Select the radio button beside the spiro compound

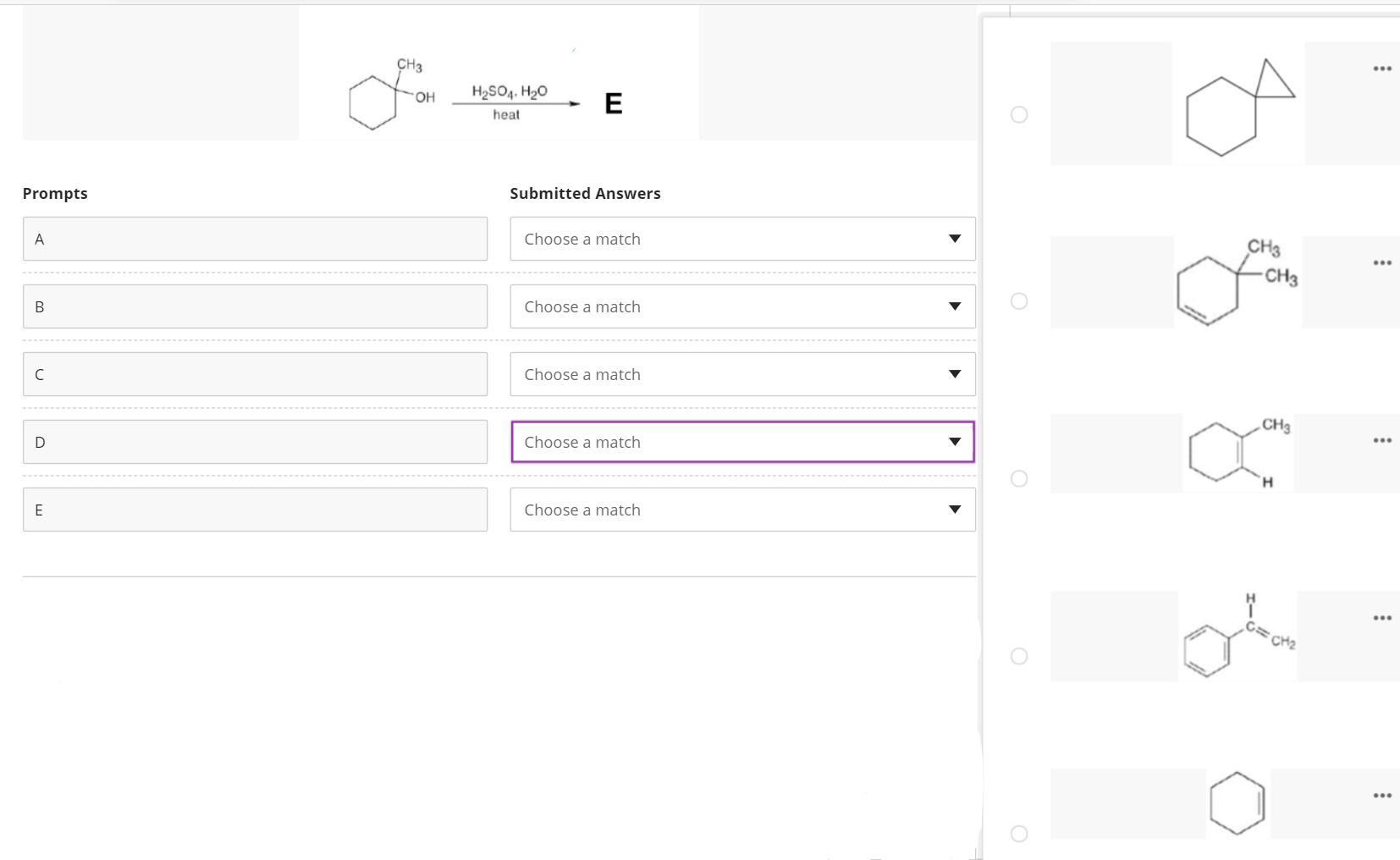(1019, 113)
